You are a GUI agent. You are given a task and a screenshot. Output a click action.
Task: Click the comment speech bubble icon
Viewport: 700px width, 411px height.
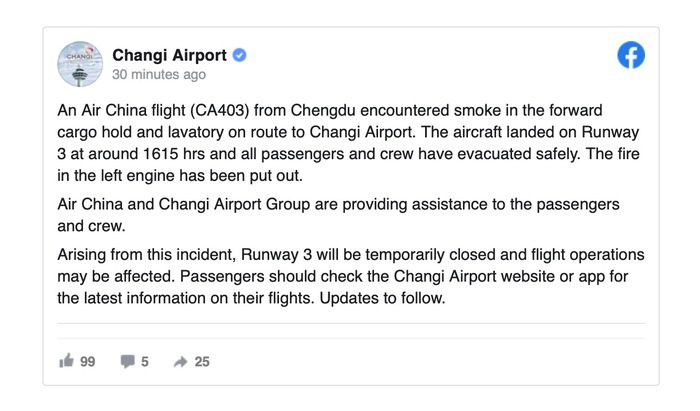tap(128, 361)
